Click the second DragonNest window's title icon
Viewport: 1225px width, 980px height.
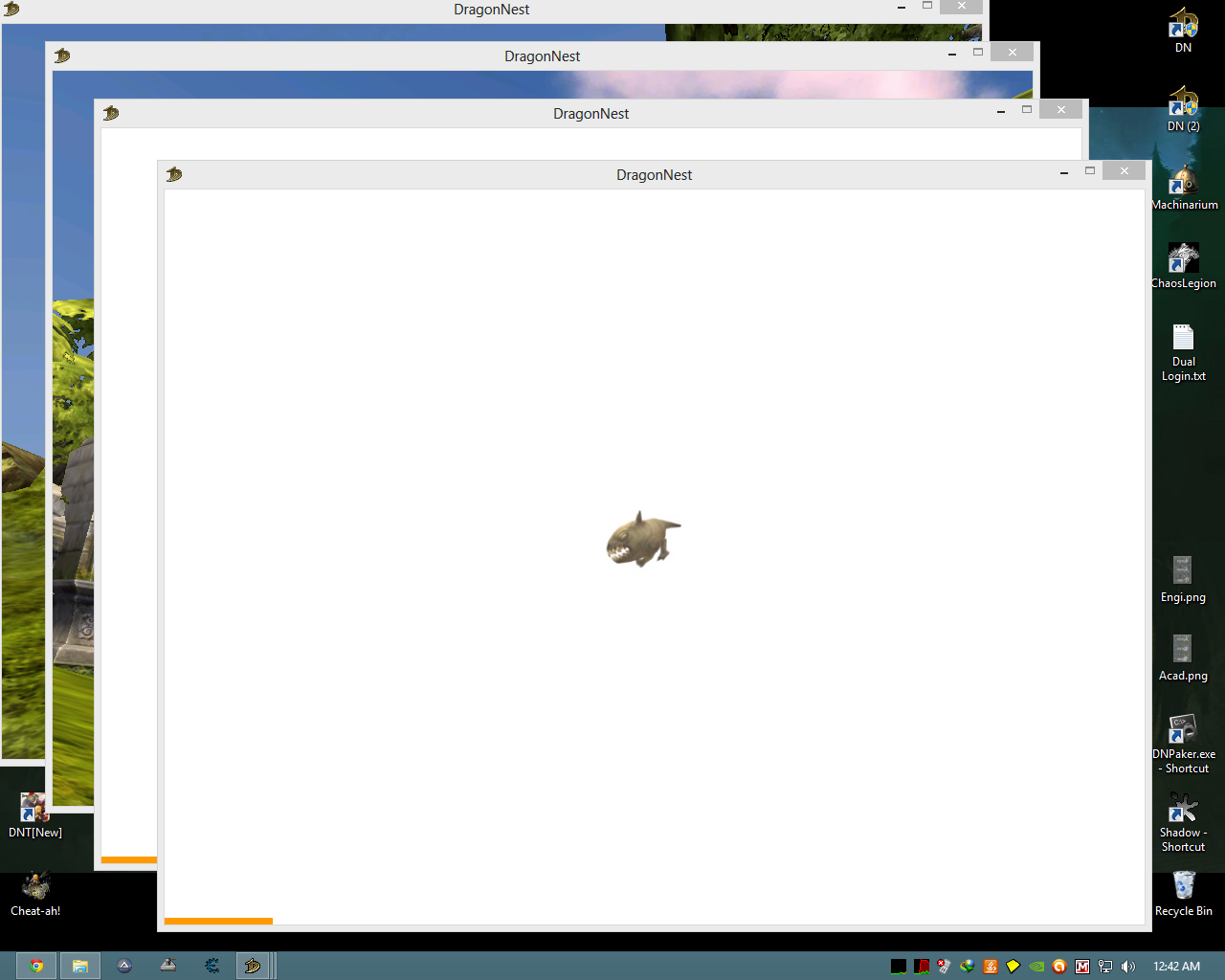[61, 56]
